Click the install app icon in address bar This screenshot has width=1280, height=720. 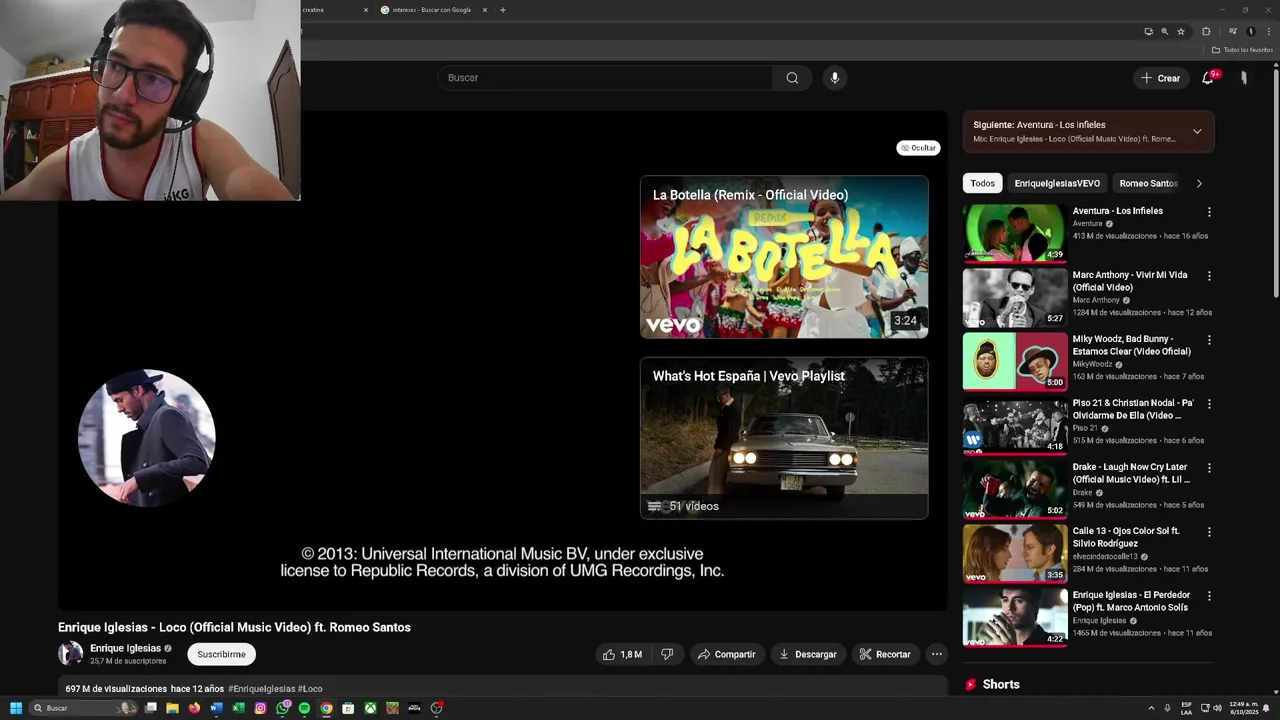tap(1148, 31)
